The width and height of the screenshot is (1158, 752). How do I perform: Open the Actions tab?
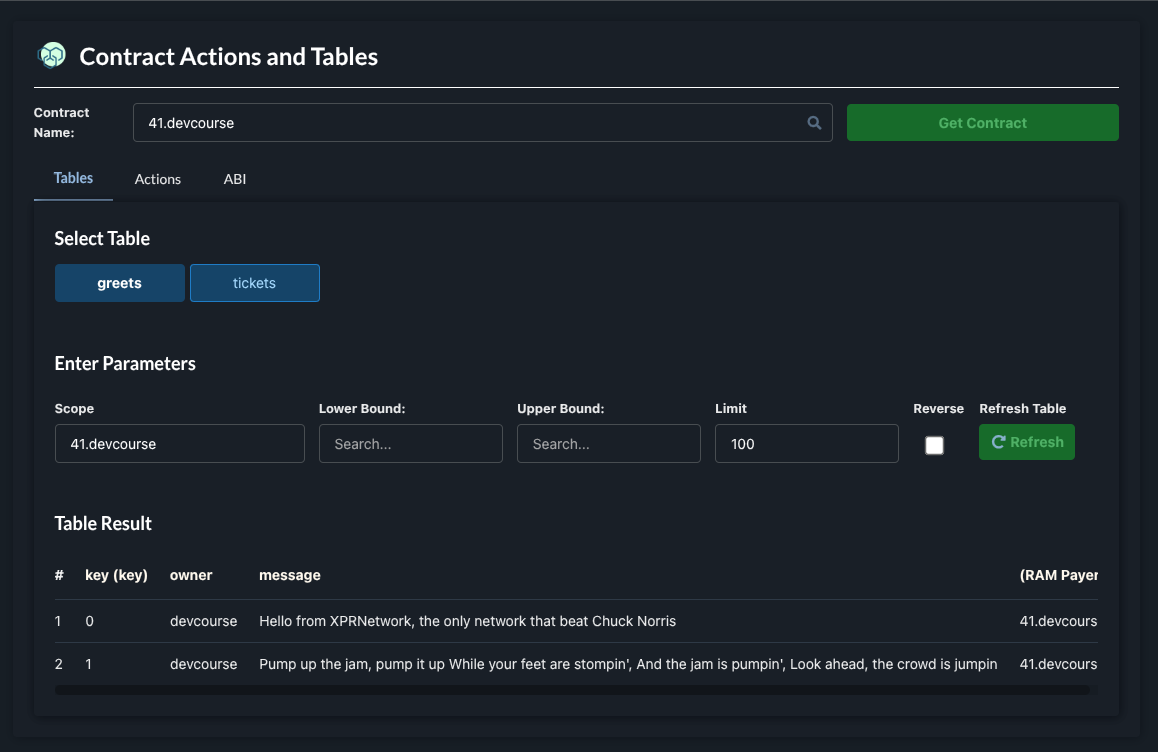click(x=158, y=179)
